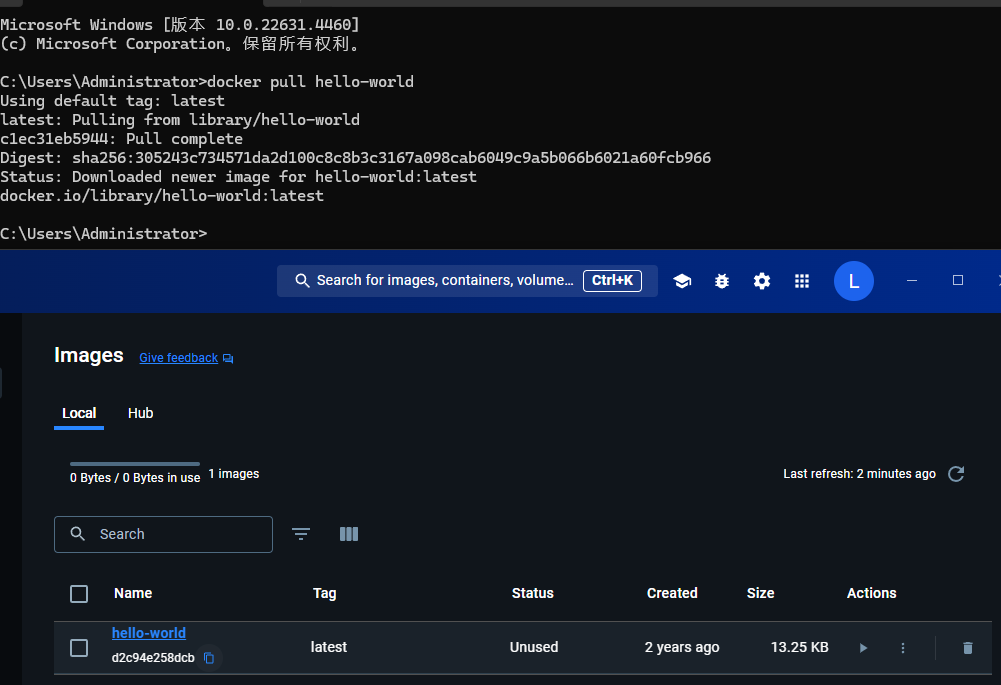Focus the global search for images, containers field

pos(467,281)
